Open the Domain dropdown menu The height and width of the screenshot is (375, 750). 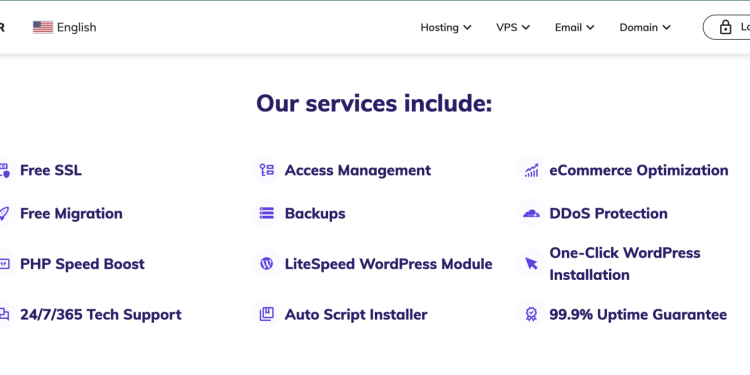[645, 27]
